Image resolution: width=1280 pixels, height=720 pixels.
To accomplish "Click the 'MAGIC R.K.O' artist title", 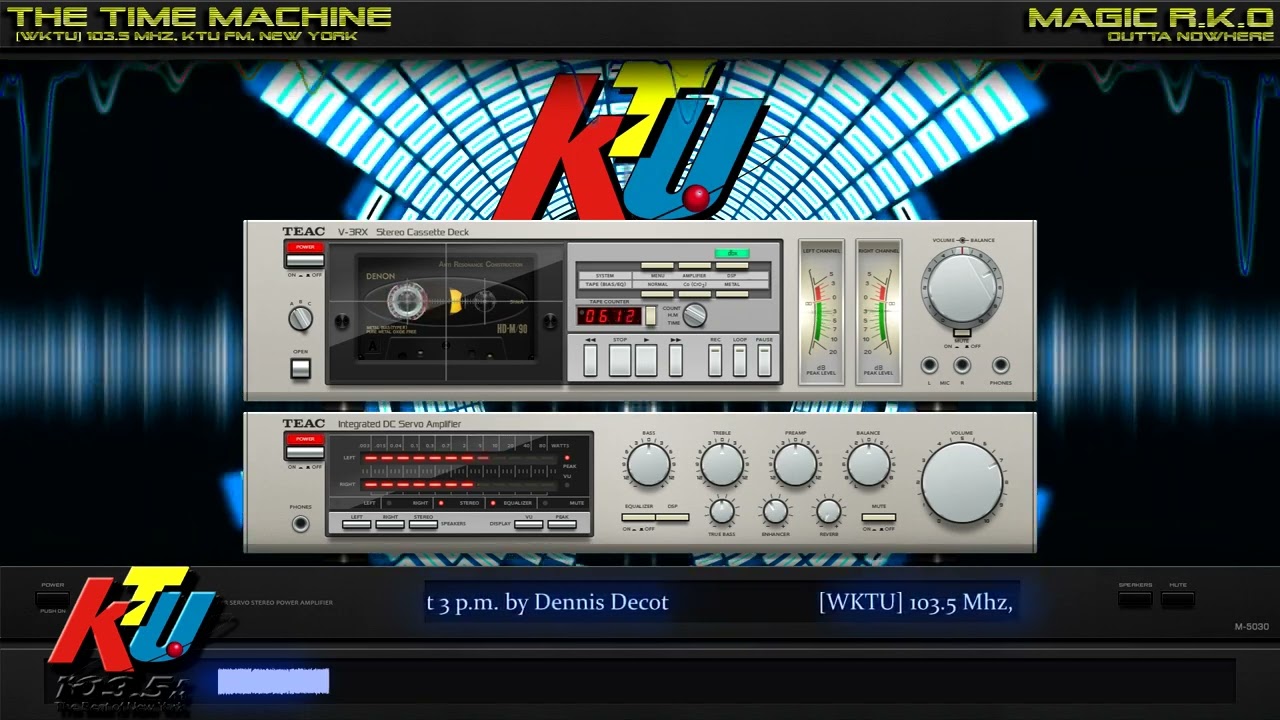I will click(1151, 17).
